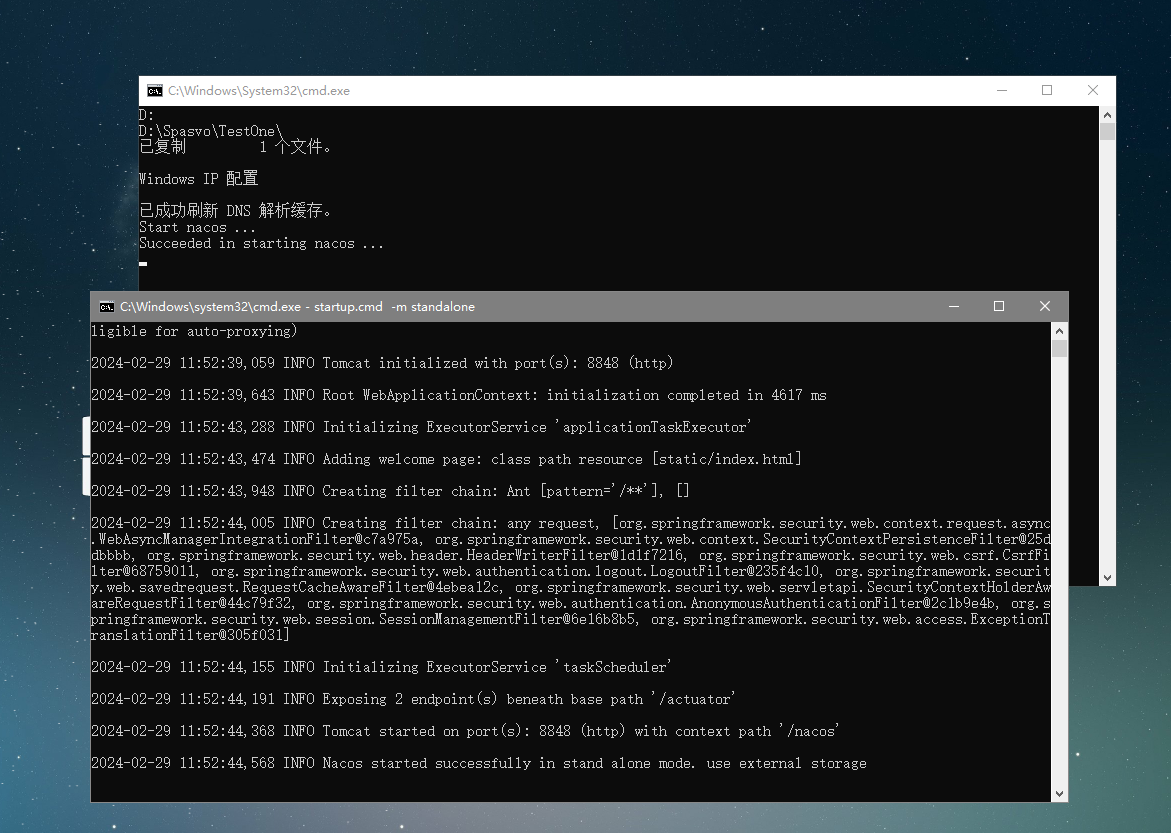Click the cmd icon in the back System32 cmd.exe window title bar
The image size is (1171, 833).
[155, 90]
